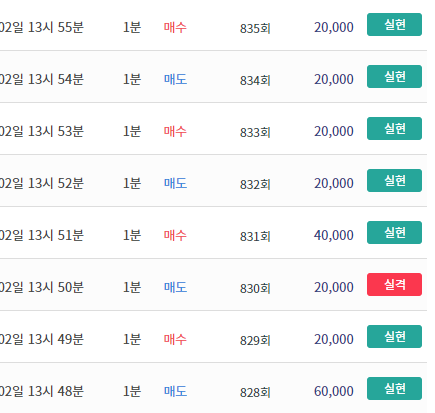Click the 40,000 amount in the 831회 row
Viewport: 435px width, 413px height.
pyautogui.click(x=334, y=235)
